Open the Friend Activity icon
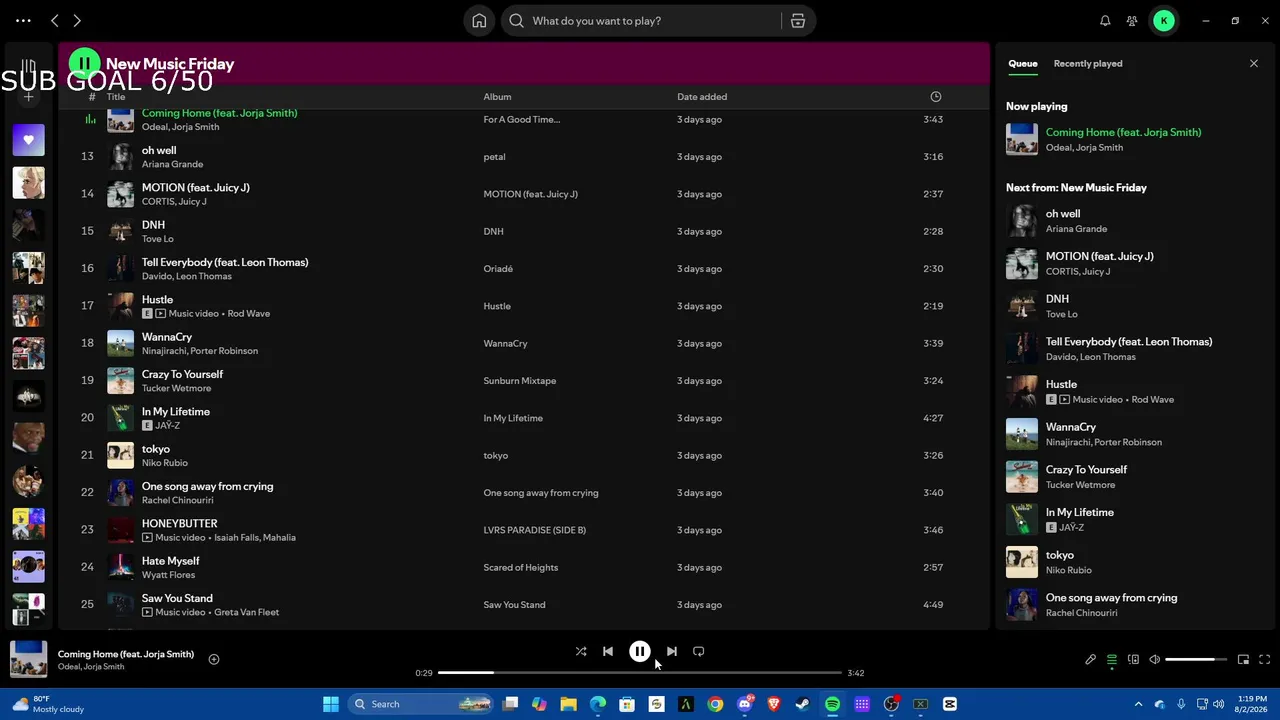Viewport: 1280px width, 720px height. (1132, 20)
